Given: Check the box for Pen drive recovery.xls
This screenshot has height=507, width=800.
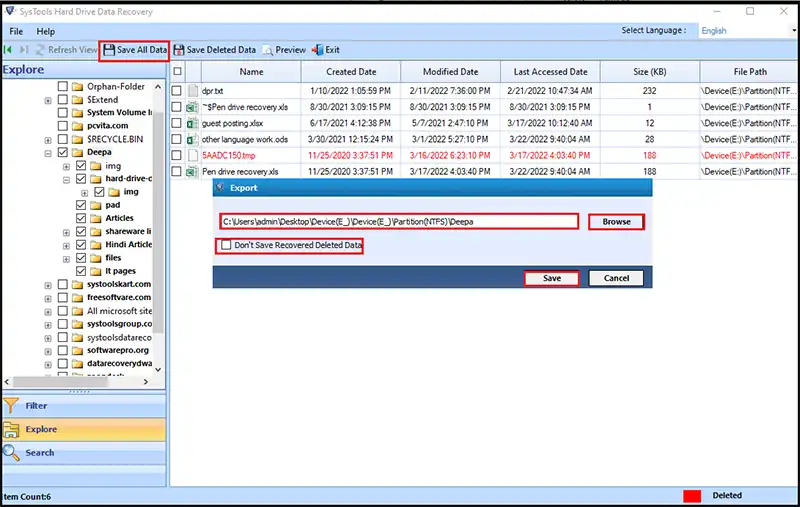Looking at the screenshot, I should point(177,172).
